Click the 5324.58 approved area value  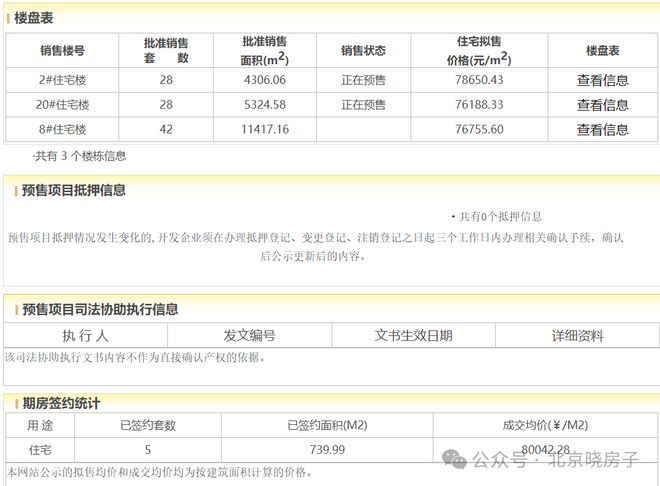click(x=265, y=105)
